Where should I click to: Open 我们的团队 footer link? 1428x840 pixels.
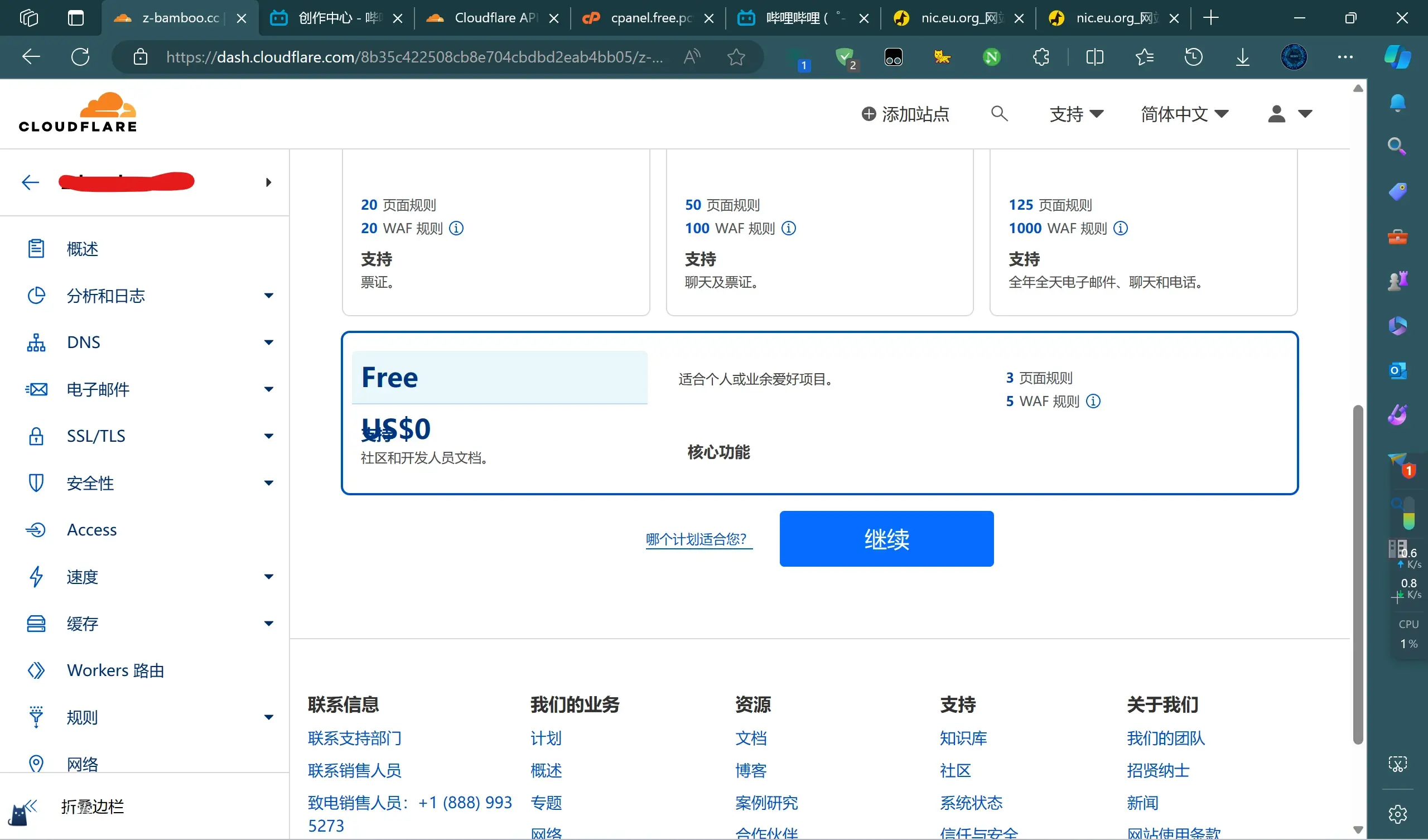1165,738
